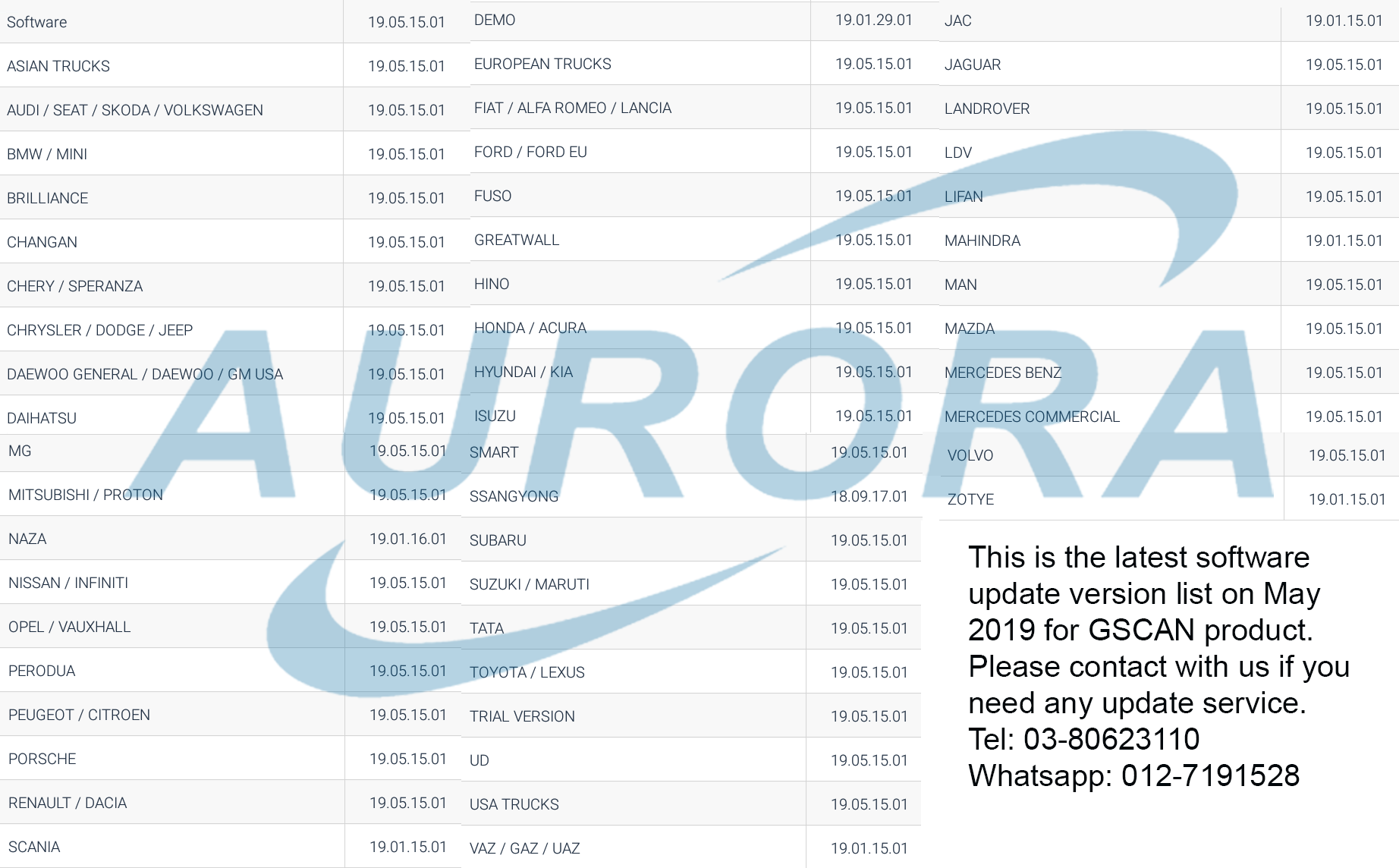Viewport: 1399px width, 868px height.
Task: Click VAZ / GAZ / UAZ row
Action: pyautogui.click(x=525, y=848)
